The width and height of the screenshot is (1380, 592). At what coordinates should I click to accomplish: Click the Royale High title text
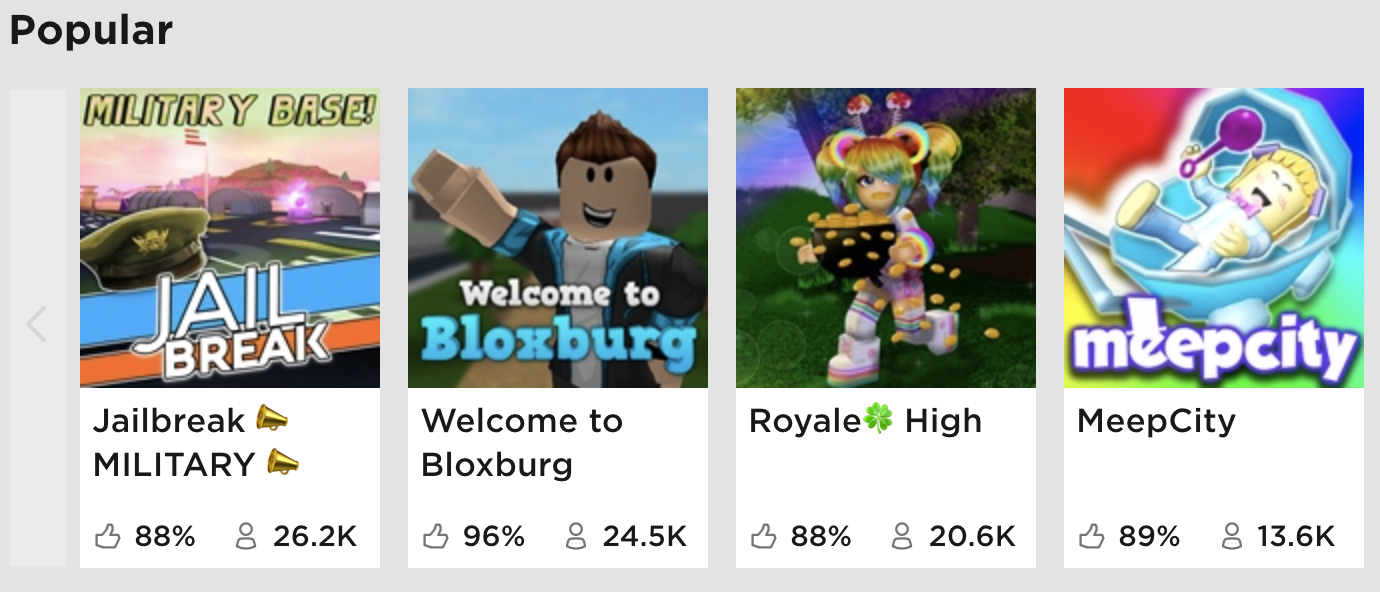pyautogui.click(x=865, y=421)
